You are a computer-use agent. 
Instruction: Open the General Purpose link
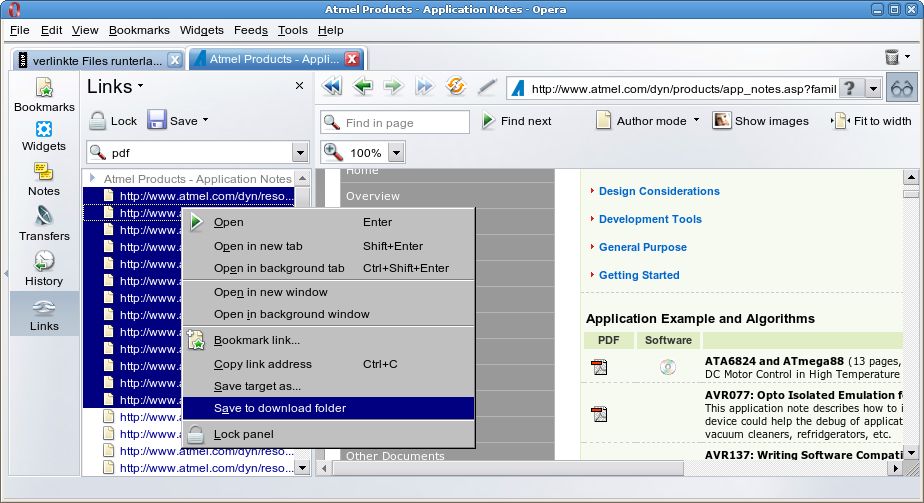[642, 247]
